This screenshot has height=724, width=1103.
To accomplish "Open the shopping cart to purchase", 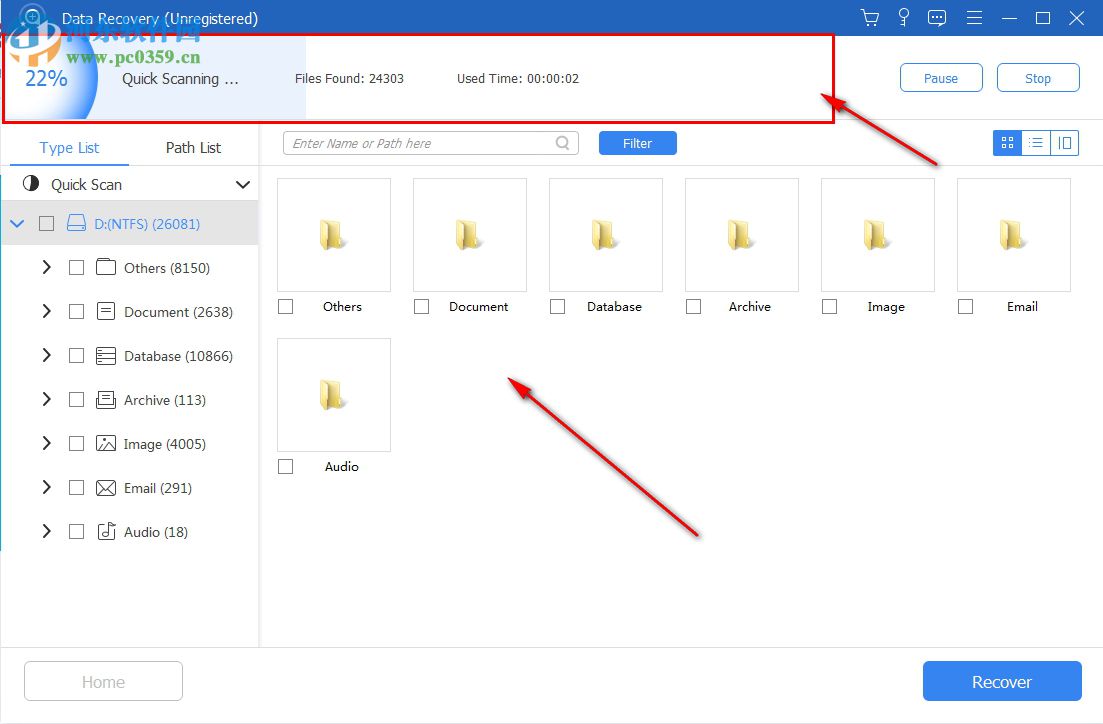I will (869, 17).
